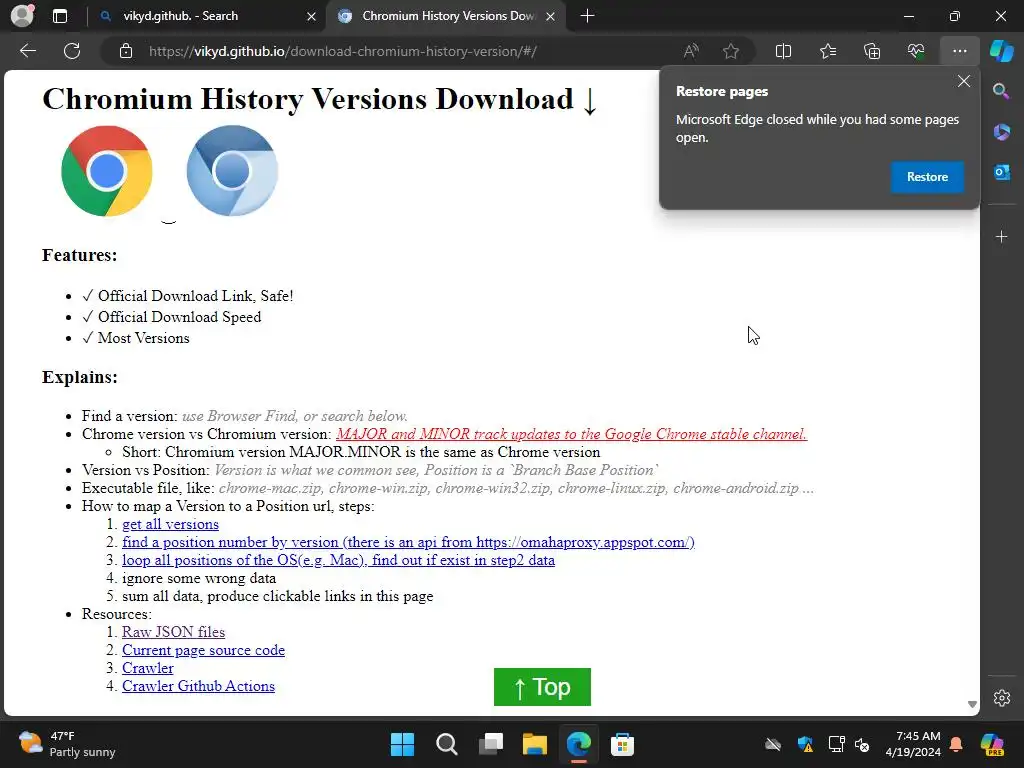Open the Edge profile avatar
This screenshot has width=1024, height=768.
pyautogui.click(x=22, y=16)
